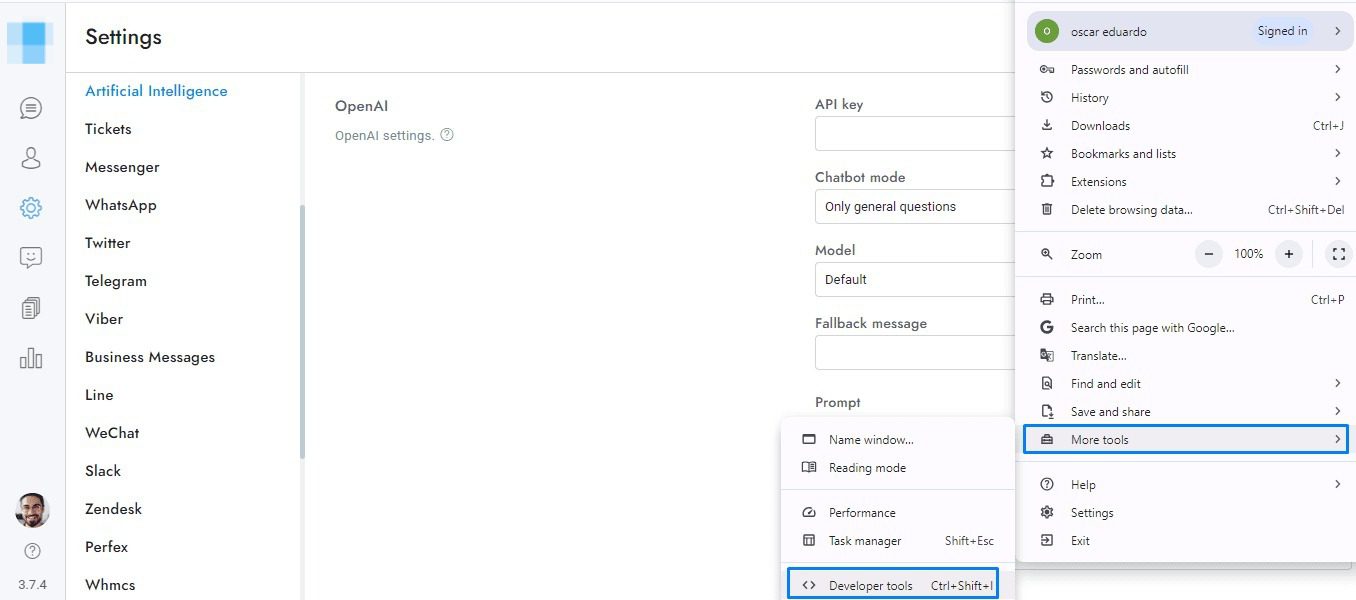Click the user profile avatar photo
Screen dimensions: 1356x600
32,510
